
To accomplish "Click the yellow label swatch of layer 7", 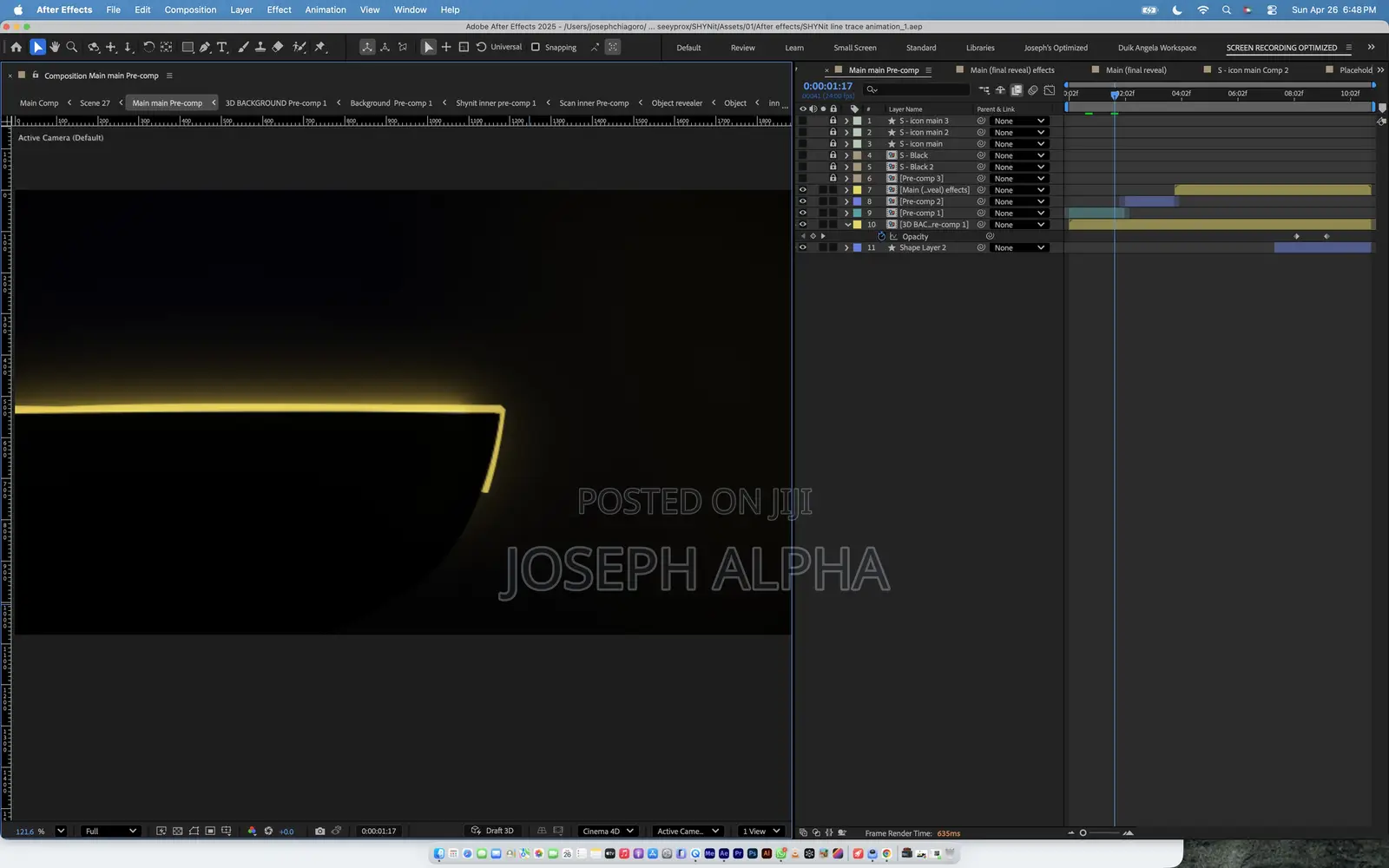I will pos(858,189).
